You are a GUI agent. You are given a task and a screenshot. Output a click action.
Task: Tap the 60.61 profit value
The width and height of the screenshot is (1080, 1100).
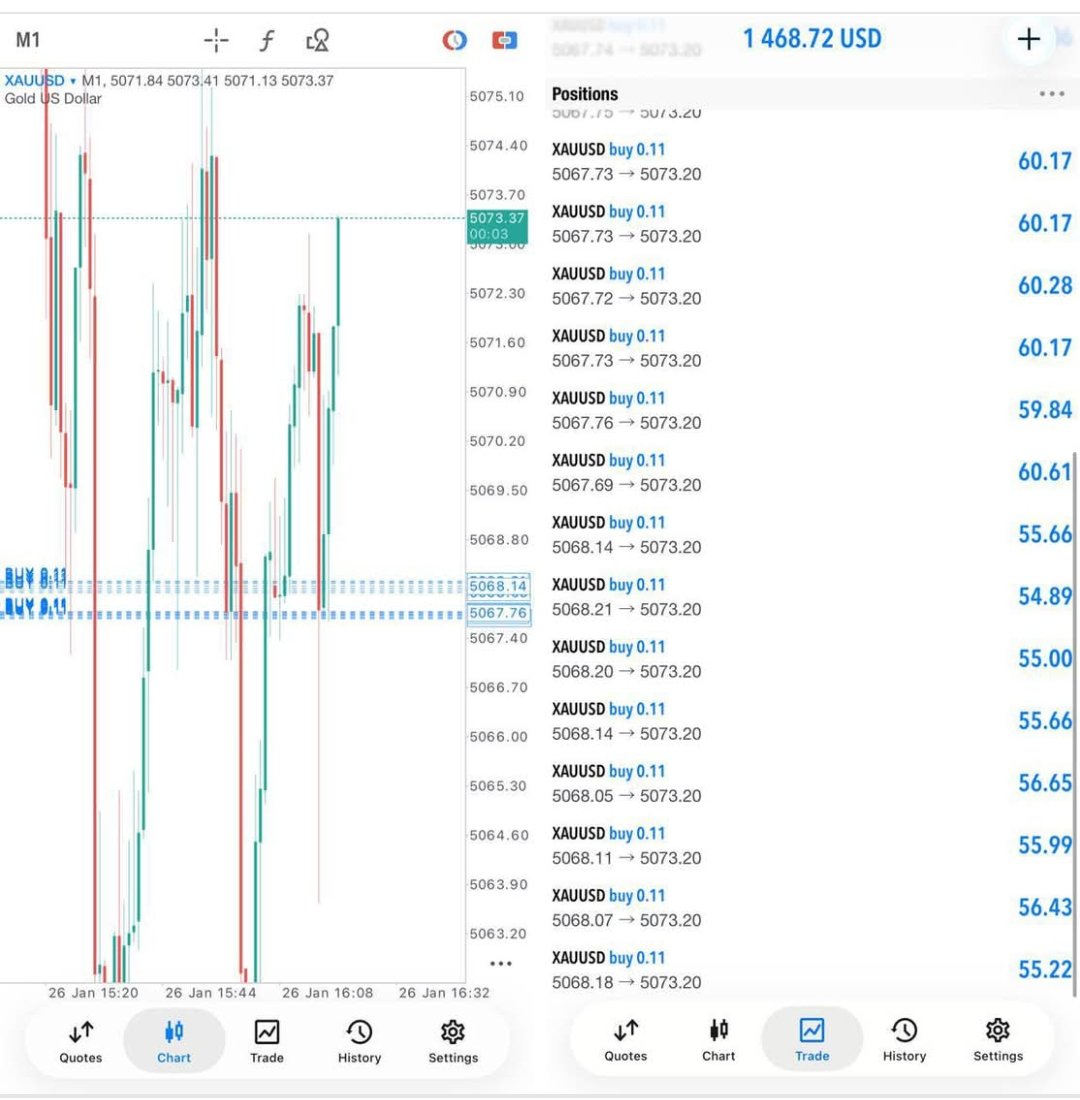1045,472
